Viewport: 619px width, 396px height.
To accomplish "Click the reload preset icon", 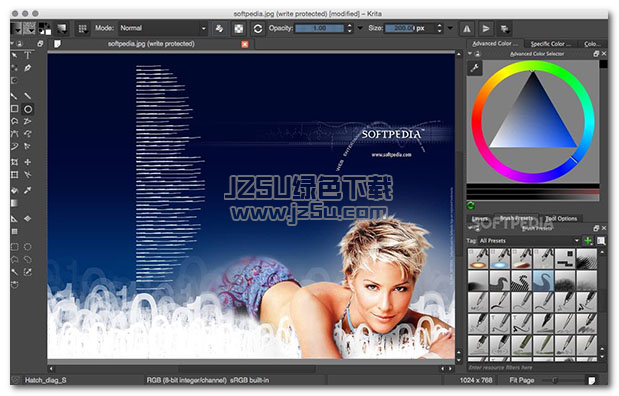I will [258, 28].
